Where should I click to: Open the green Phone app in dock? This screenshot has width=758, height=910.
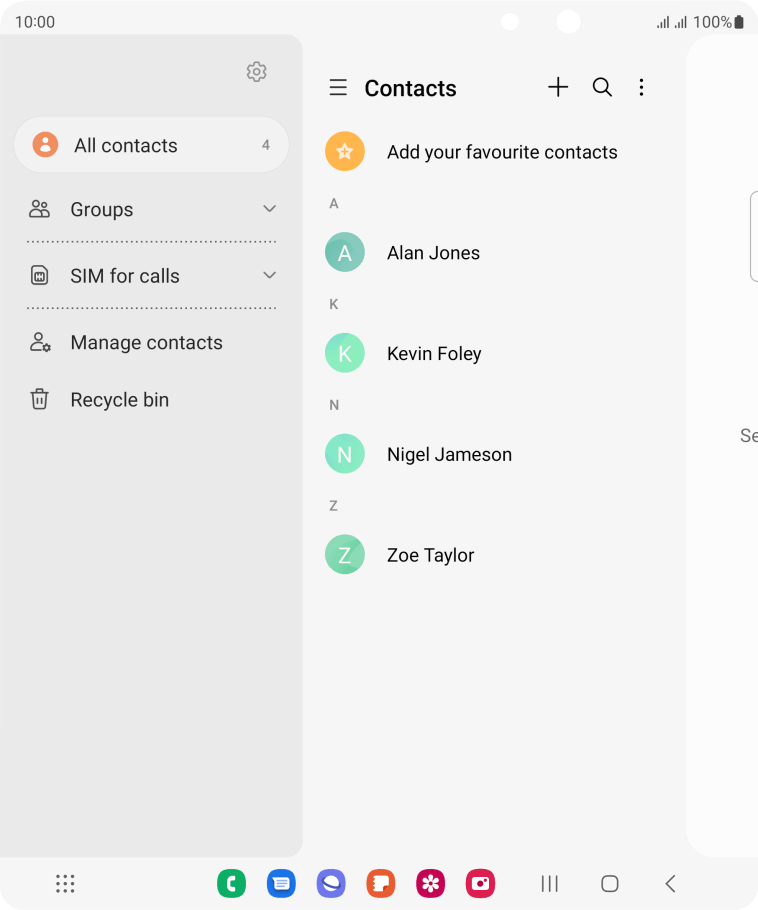pyautogui.click(x=232, y=883)
